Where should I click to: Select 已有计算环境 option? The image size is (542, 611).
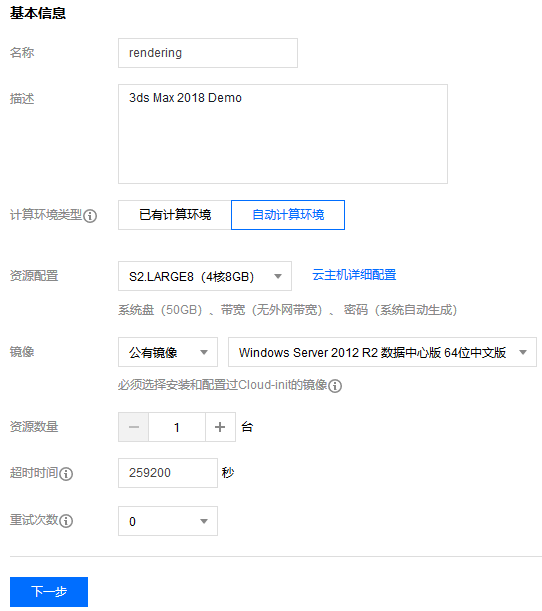(x=175, y=215)
